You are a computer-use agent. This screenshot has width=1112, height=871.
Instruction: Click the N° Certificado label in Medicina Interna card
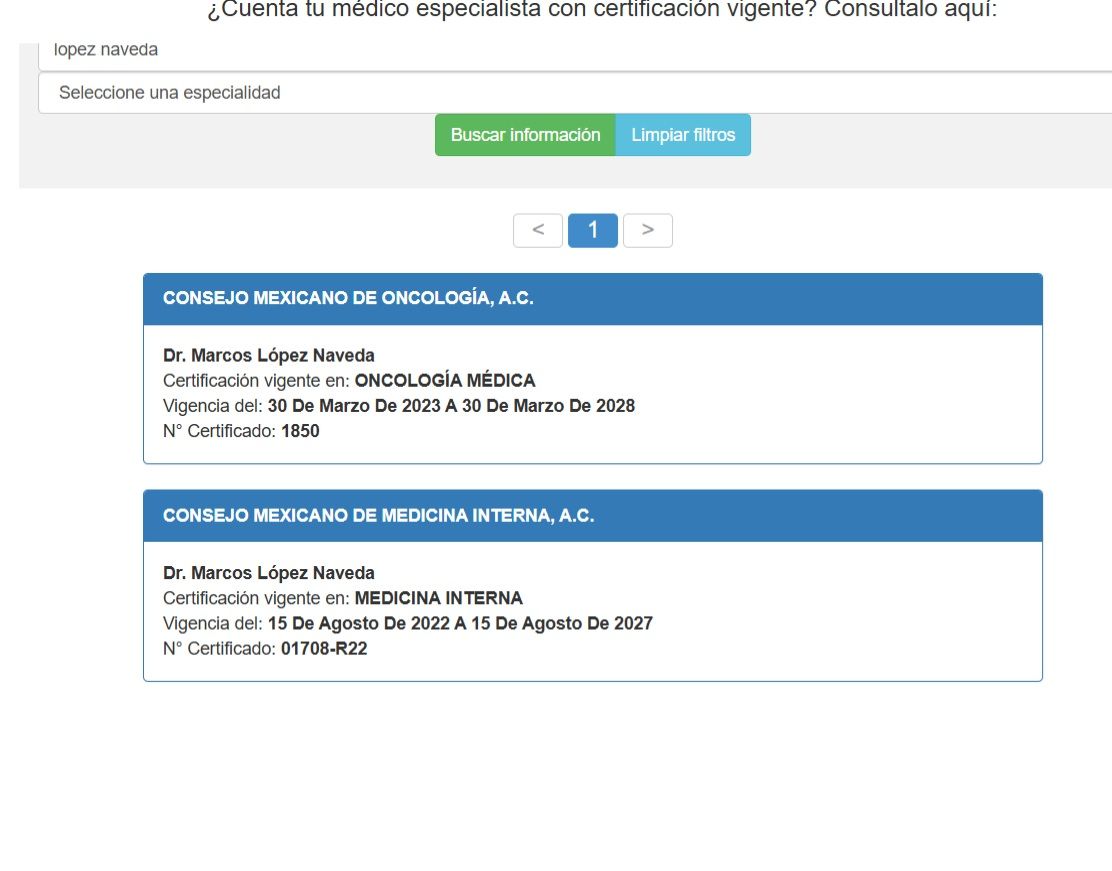pos(219,649)
